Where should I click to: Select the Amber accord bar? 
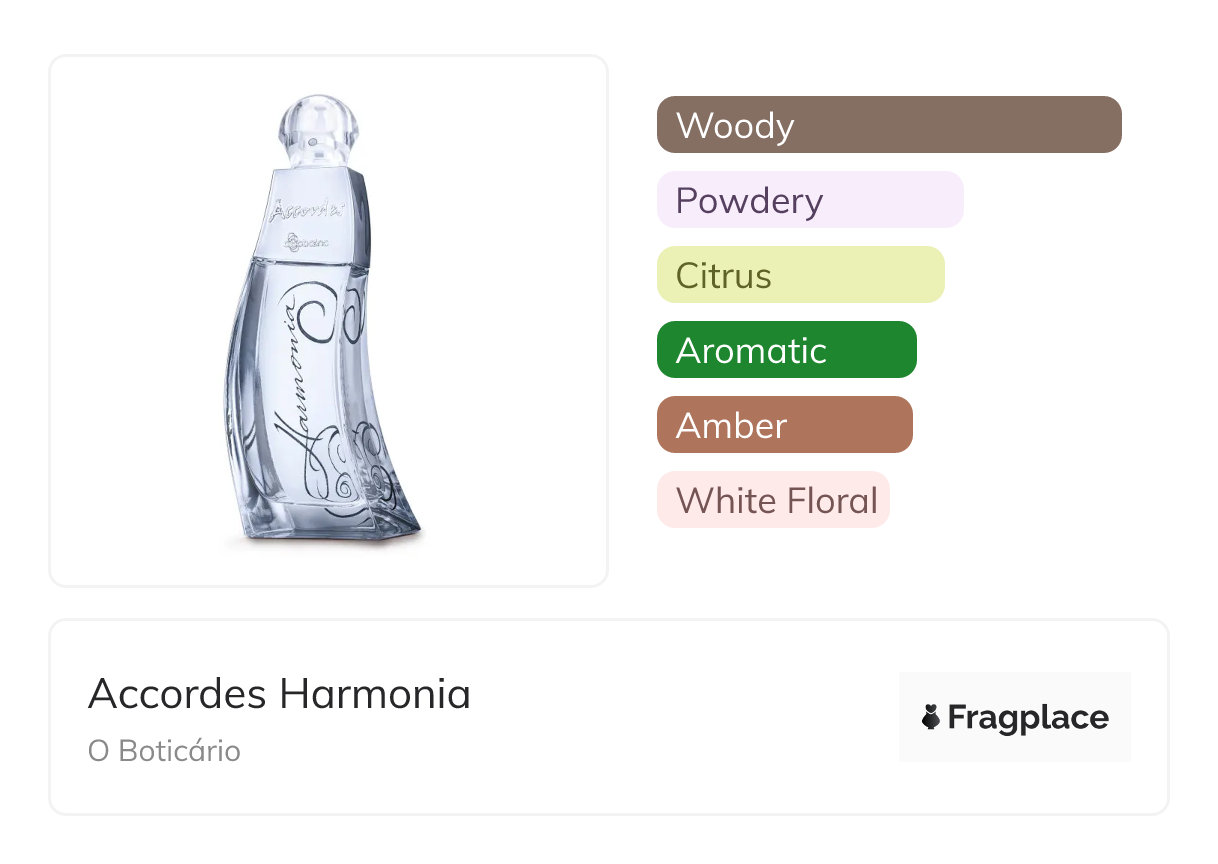pyautogui.click(x=784, y=425)
